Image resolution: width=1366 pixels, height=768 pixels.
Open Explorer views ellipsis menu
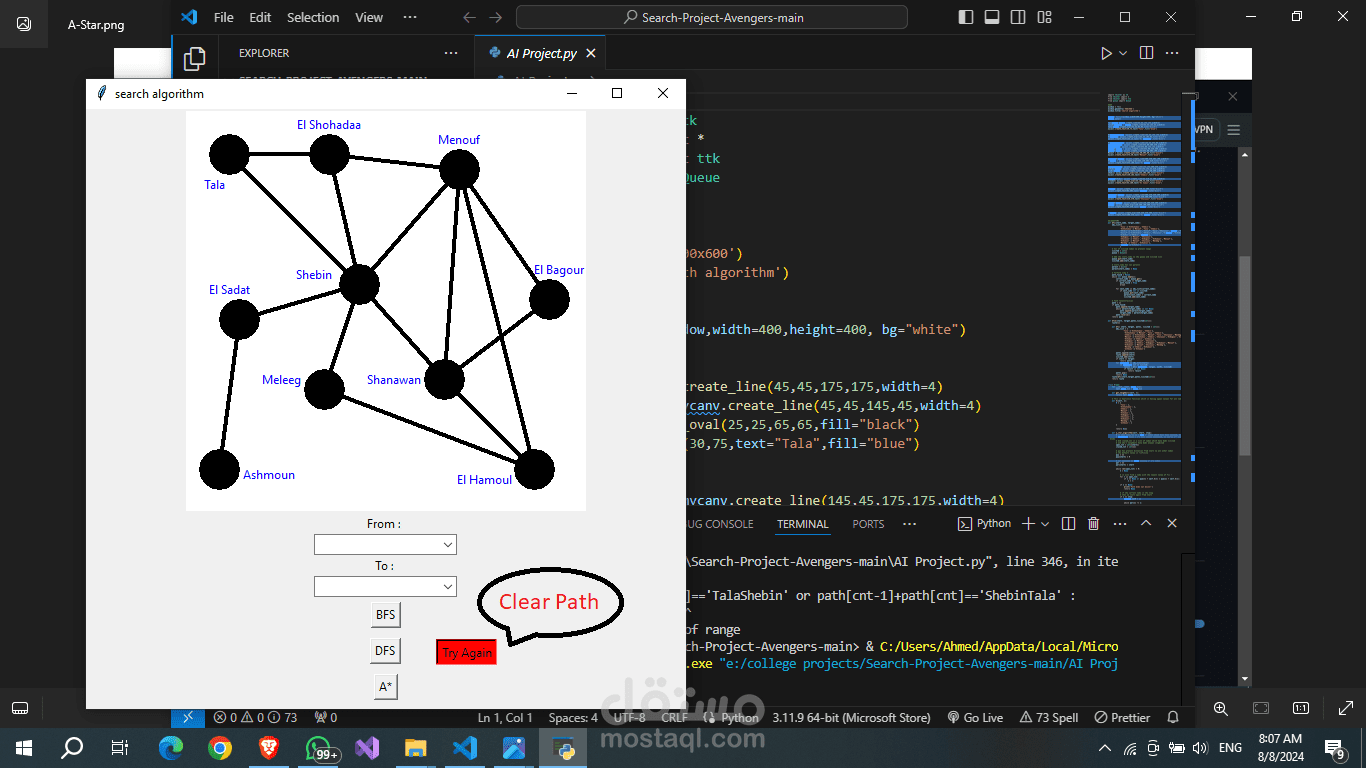(451, 54)
